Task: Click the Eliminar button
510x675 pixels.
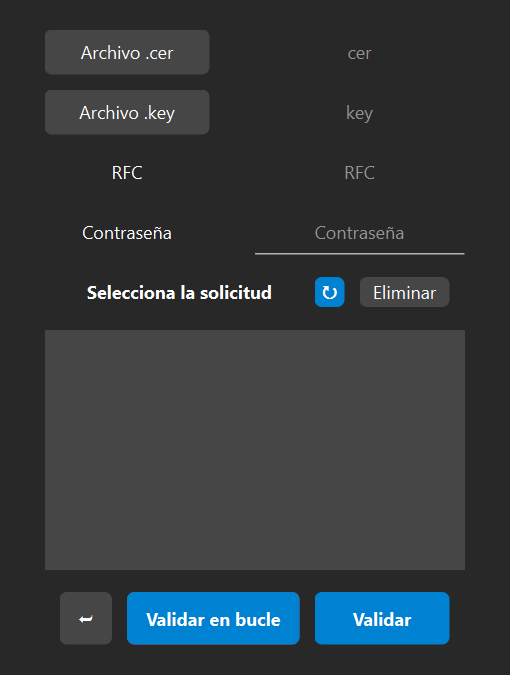Action: click(x=404, y=292)
